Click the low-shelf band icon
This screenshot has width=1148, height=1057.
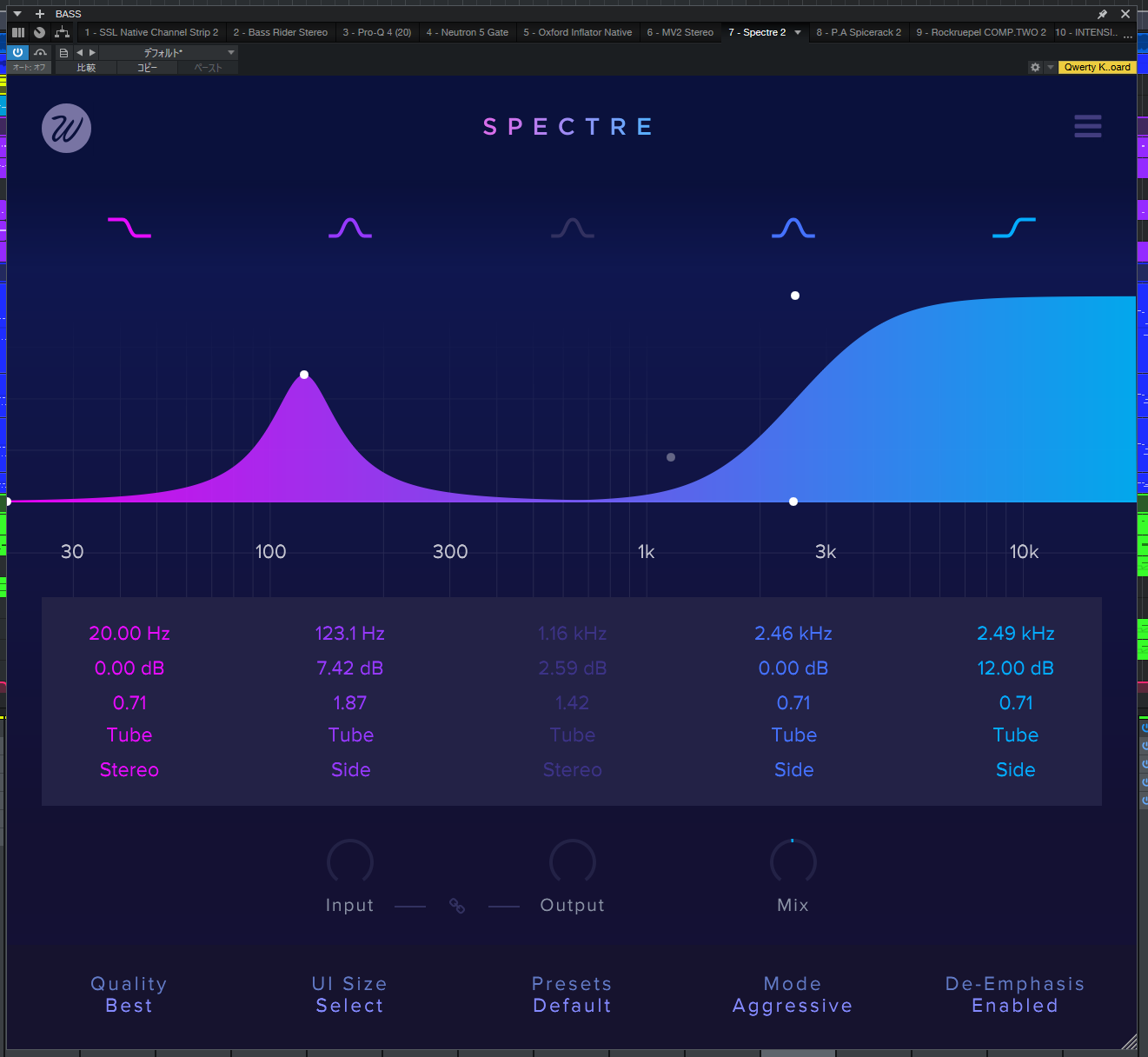[129, 228]
